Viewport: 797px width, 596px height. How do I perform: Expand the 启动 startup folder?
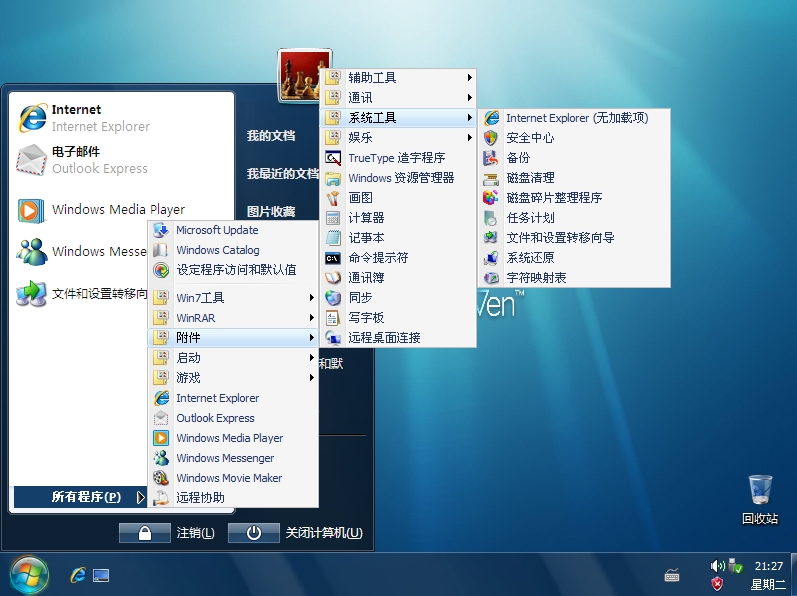pyautogui.click(x=233, y=358)
